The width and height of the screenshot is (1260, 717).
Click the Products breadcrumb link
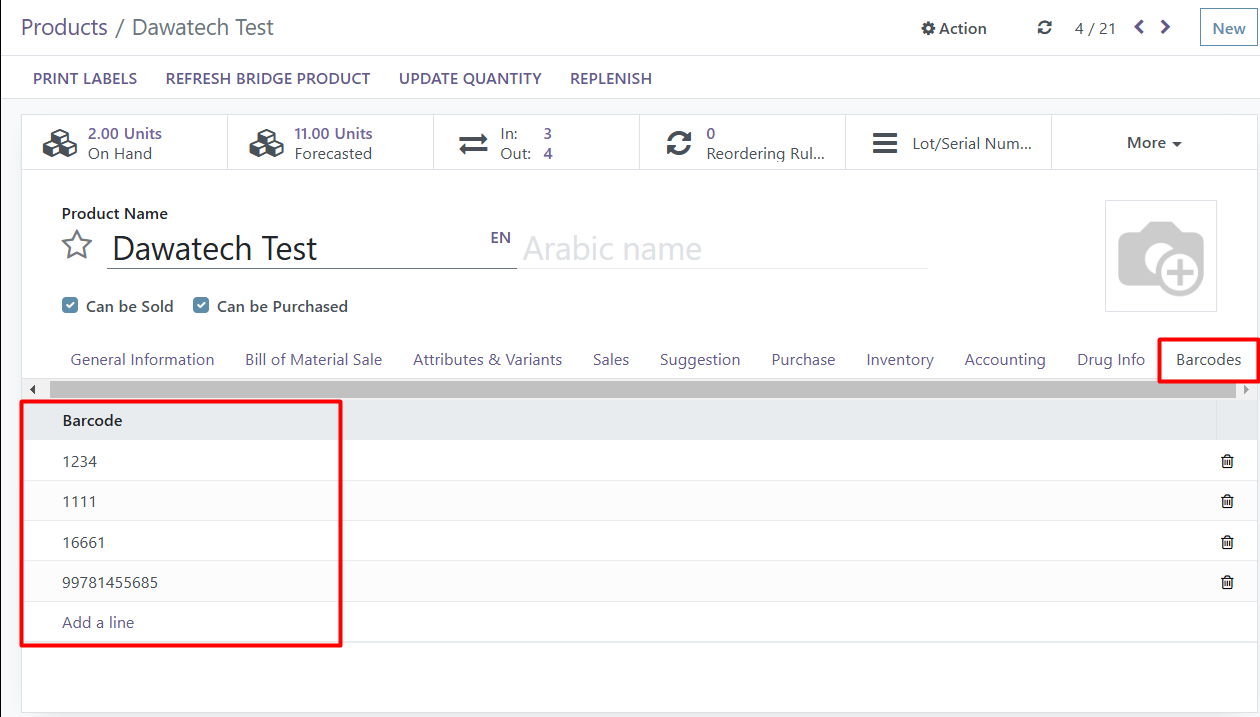(64, 27)
